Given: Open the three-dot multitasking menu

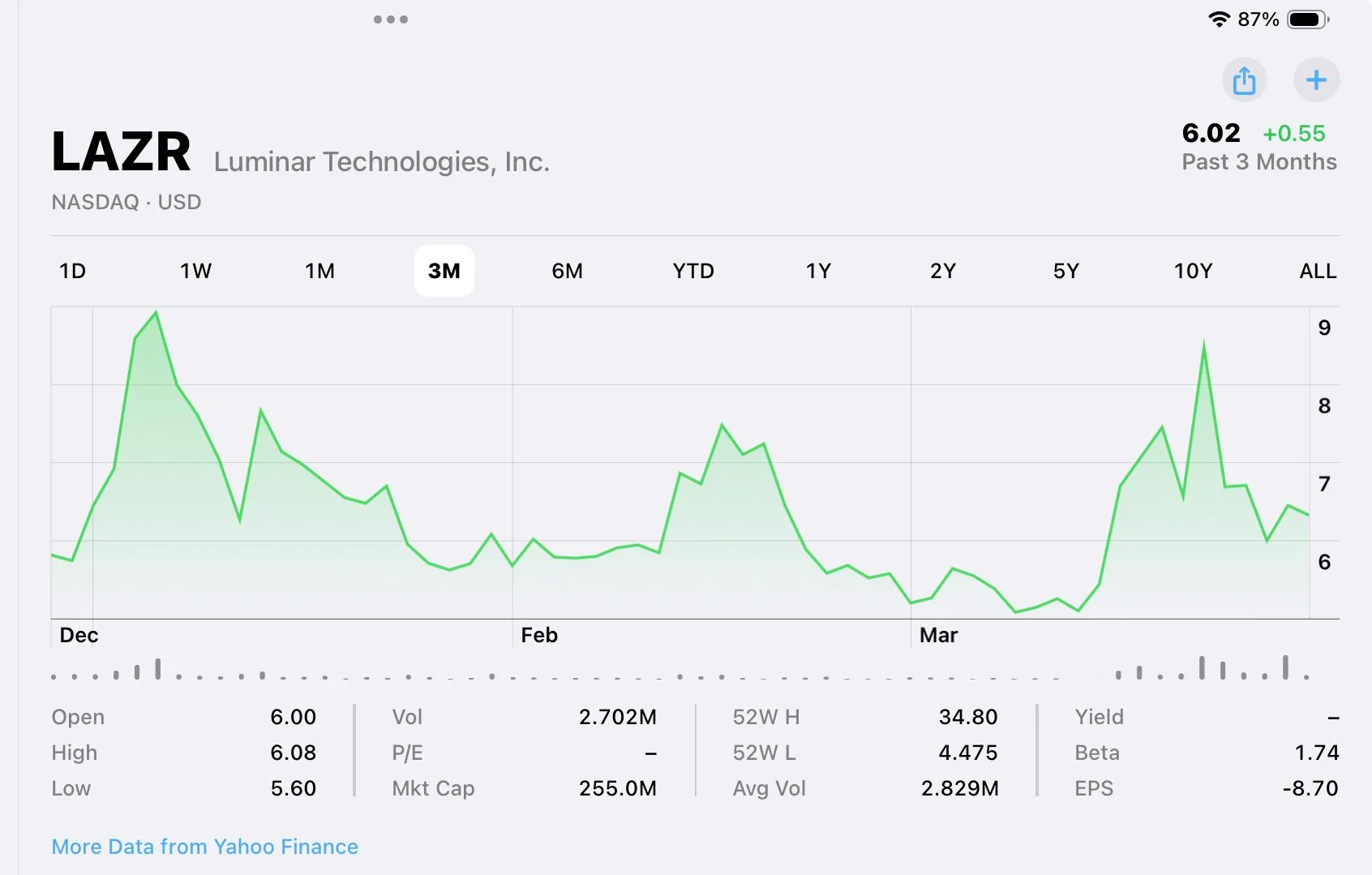Looking at the screenshot, I should 391,19.
